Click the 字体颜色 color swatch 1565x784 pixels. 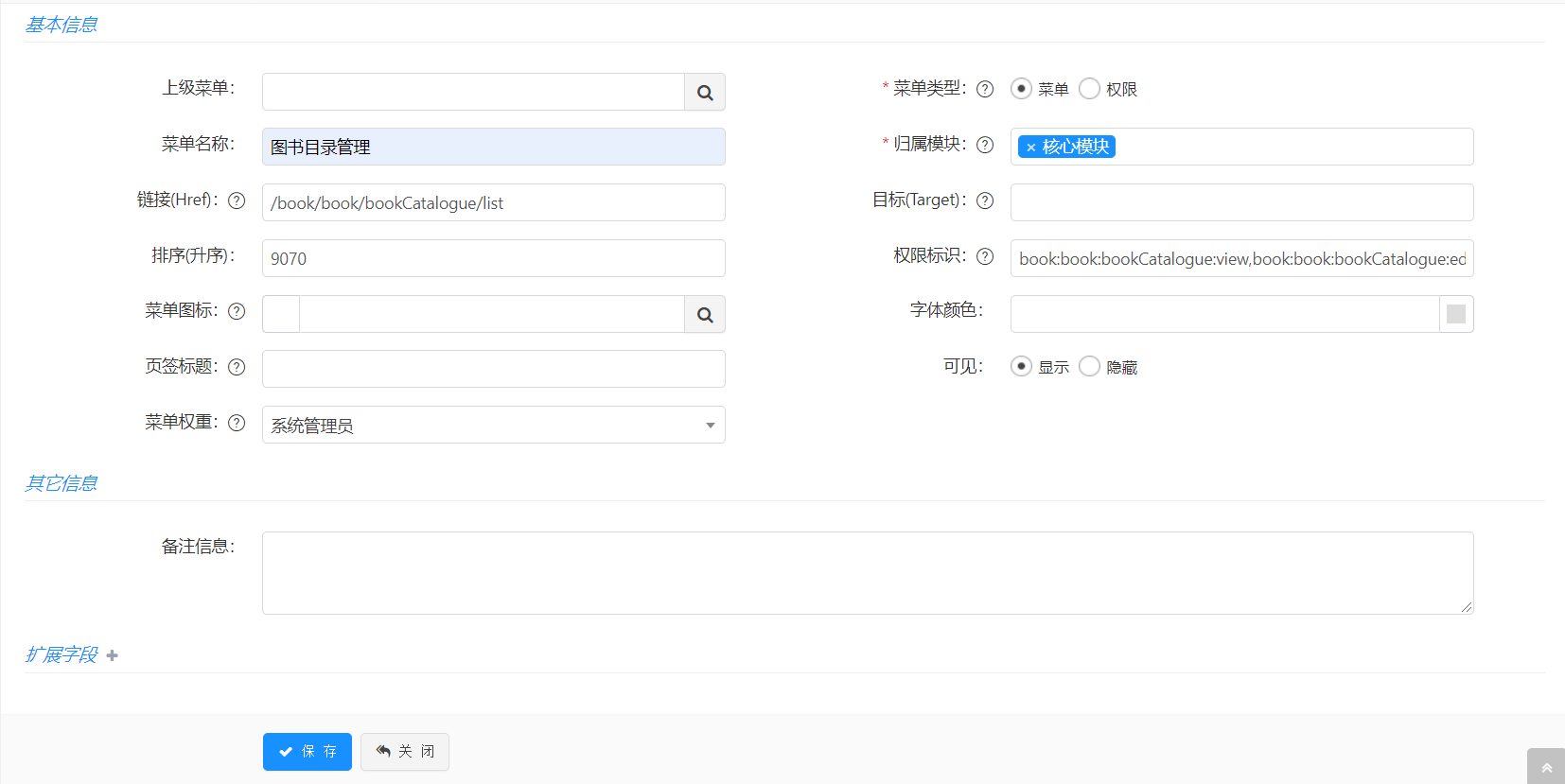point(1456,314)
